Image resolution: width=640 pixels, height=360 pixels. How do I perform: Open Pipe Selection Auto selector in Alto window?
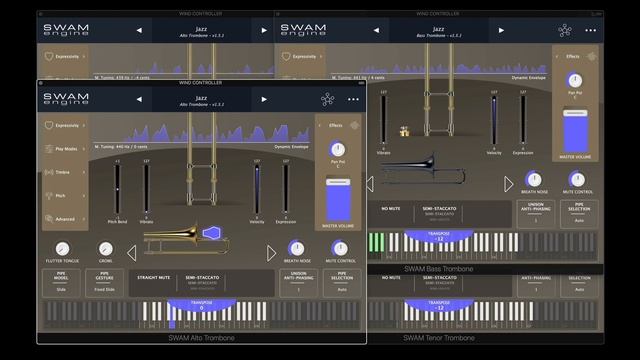342,282
